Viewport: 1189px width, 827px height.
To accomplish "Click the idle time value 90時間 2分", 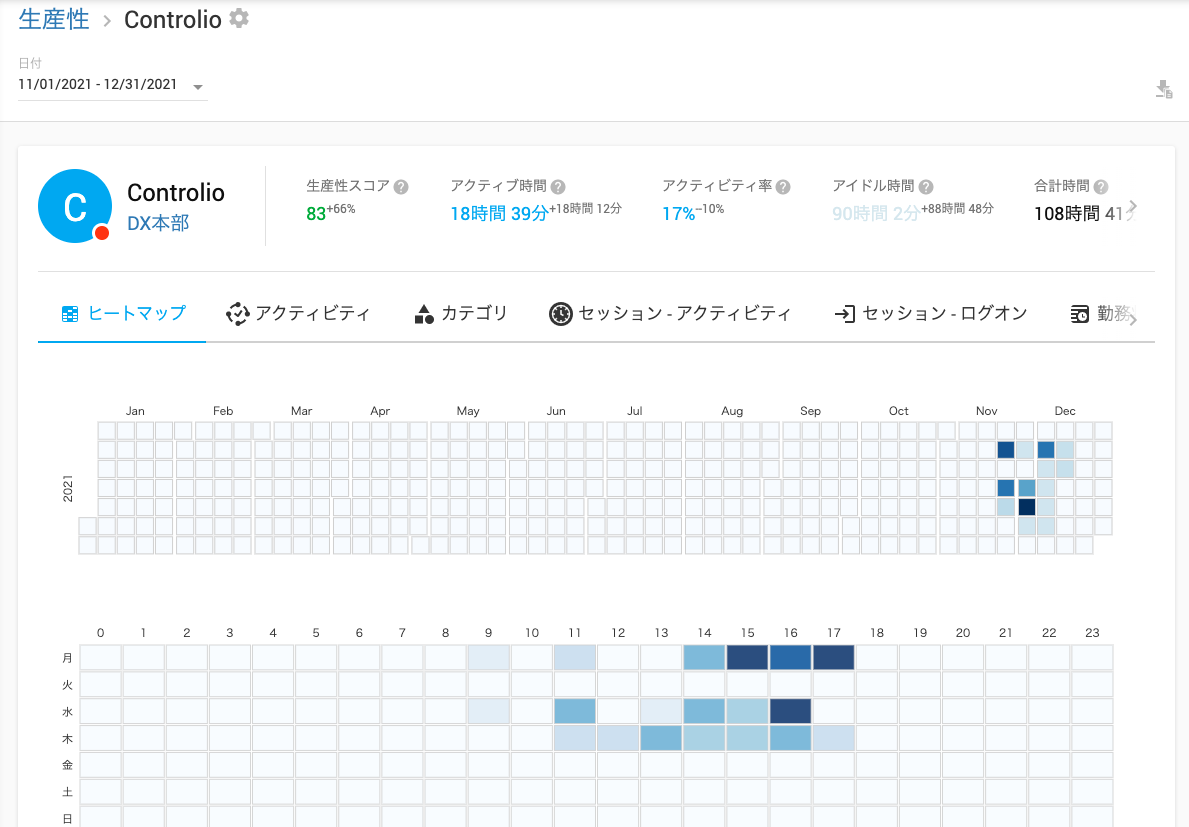I will pos(876,214).
